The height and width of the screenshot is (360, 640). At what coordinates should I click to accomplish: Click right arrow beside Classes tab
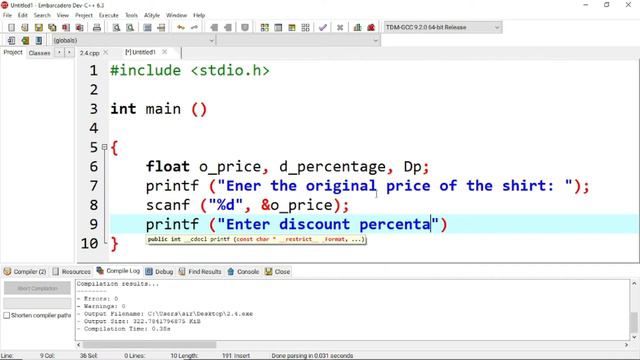[69, 53]
